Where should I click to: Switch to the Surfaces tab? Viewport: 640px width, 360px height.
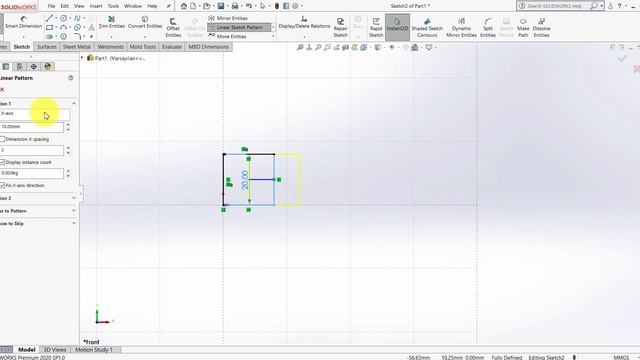pos(47,47)
